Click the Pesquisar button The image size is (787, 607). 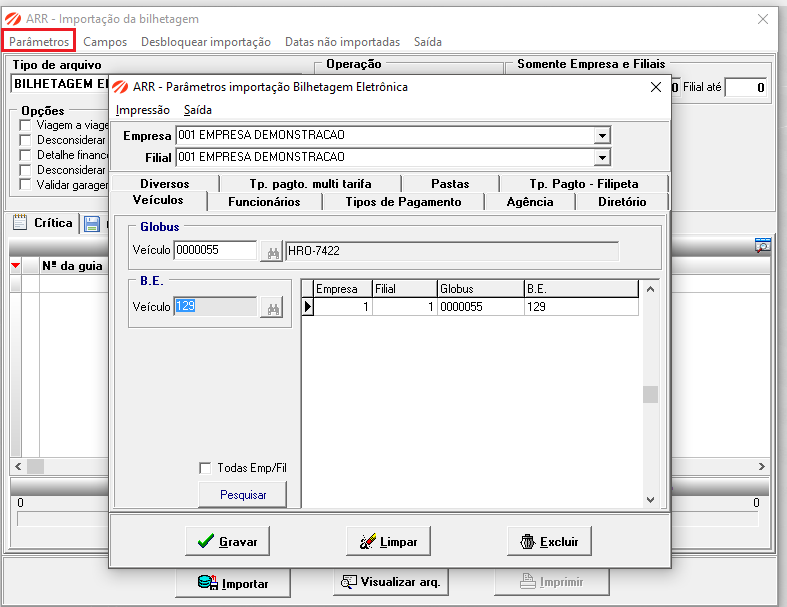(x=243, y=495)
